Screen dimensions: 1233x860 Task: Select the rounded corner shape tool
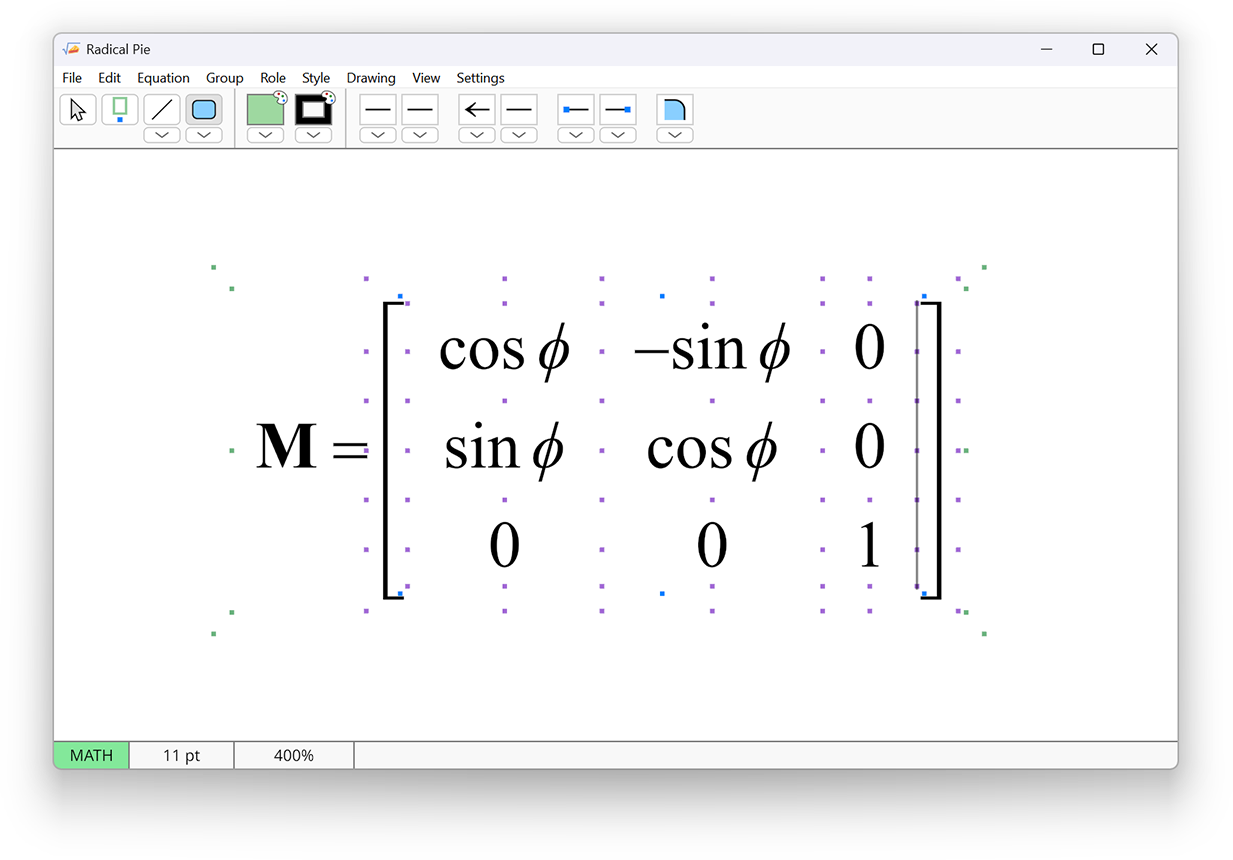pyautogui.click(x=674, y=109)
